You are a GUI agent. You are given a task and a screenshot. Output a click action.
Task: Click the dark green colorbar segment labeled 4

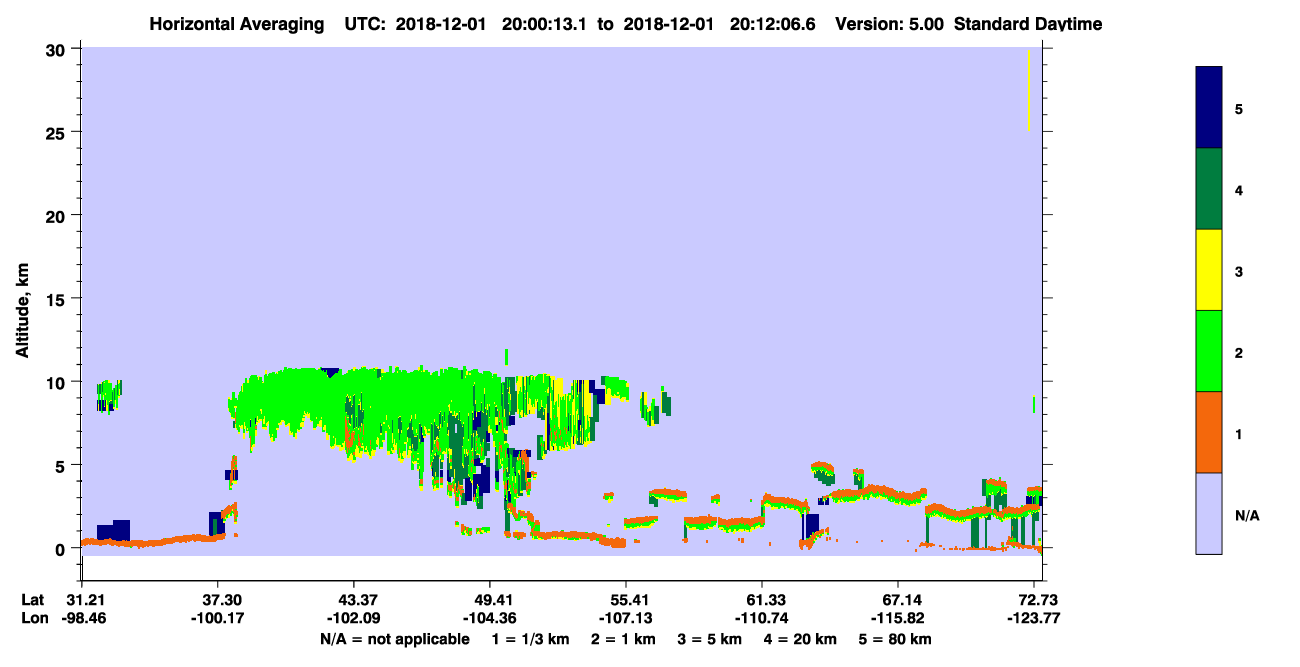[1209, 189]
